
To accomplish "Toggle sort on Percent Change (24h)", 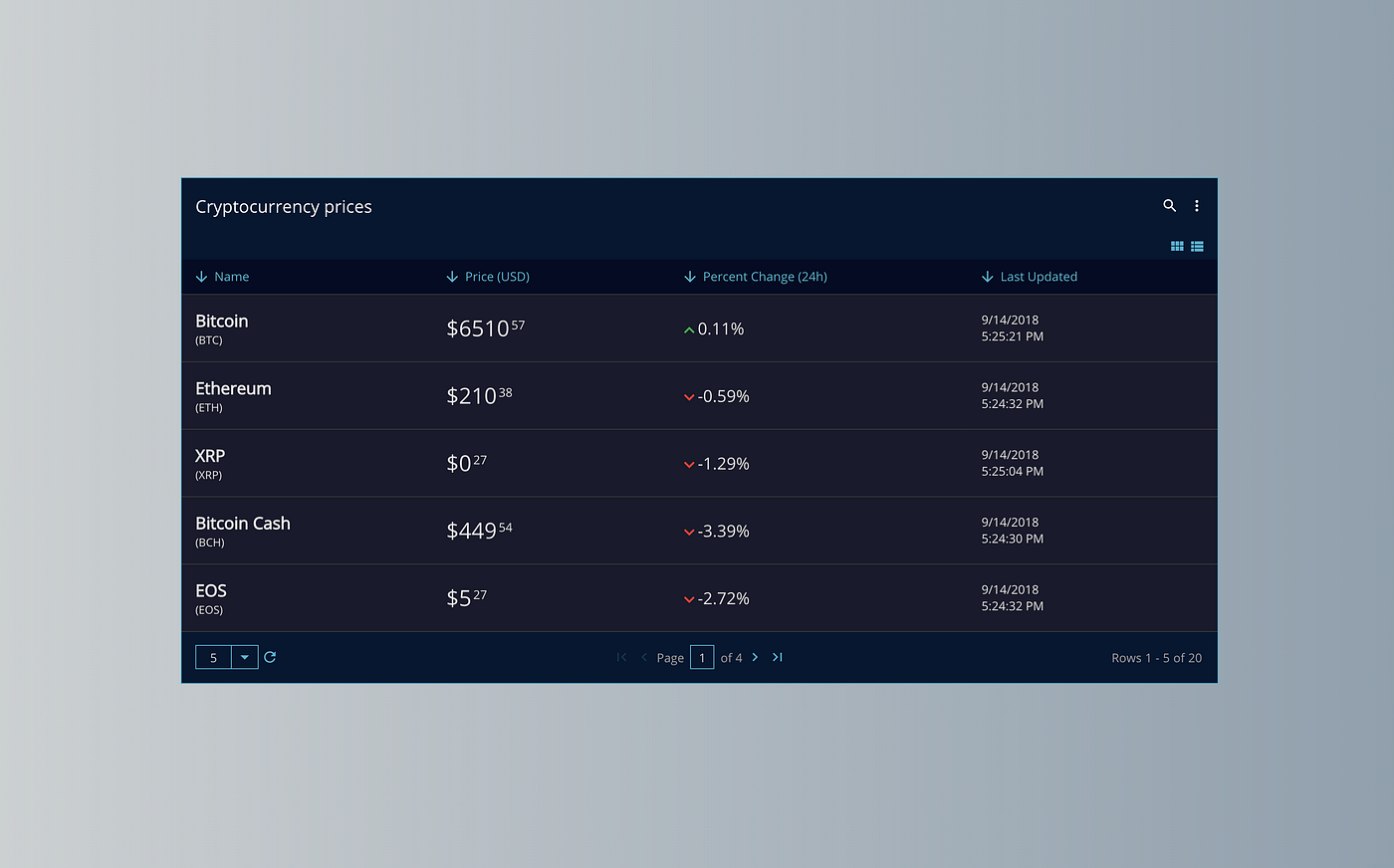I will [690, 277].
